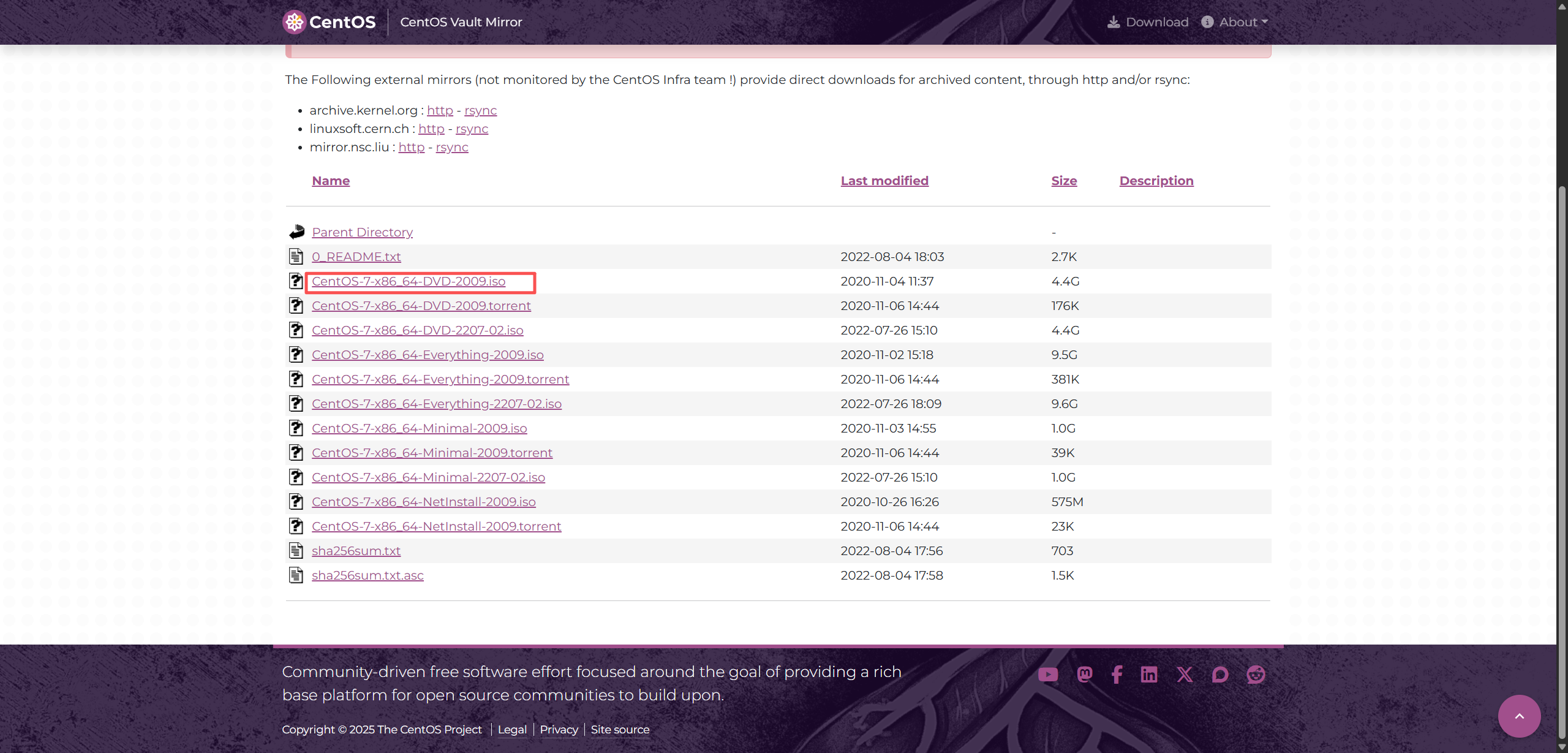This screenshot has width=1568, height=753.
Task: Open the Reddit icon in the footer
Action: [1256, 675]
